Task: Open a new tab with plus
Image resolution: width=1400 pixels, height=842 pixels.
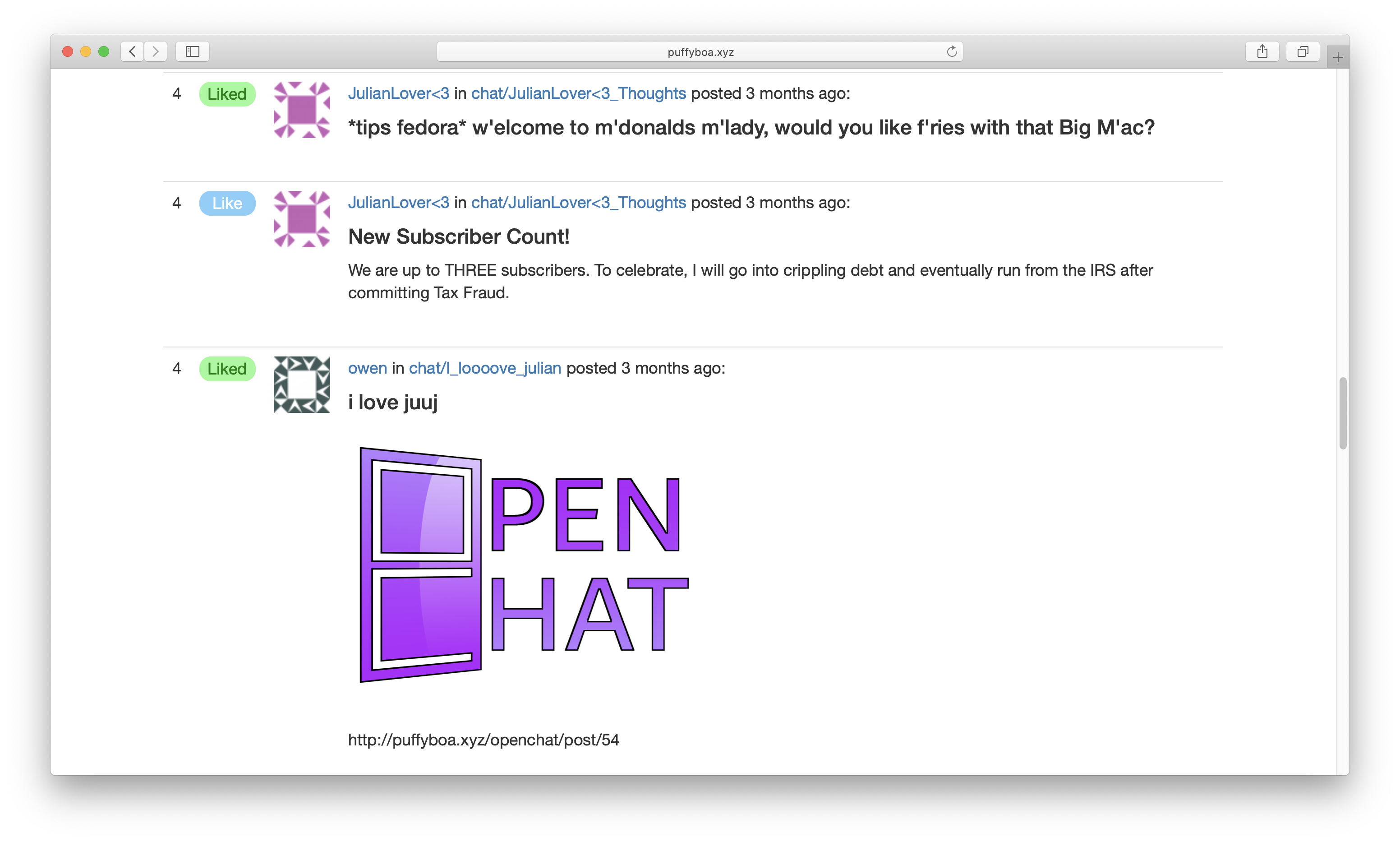Action: click(x=1338, y=57)
